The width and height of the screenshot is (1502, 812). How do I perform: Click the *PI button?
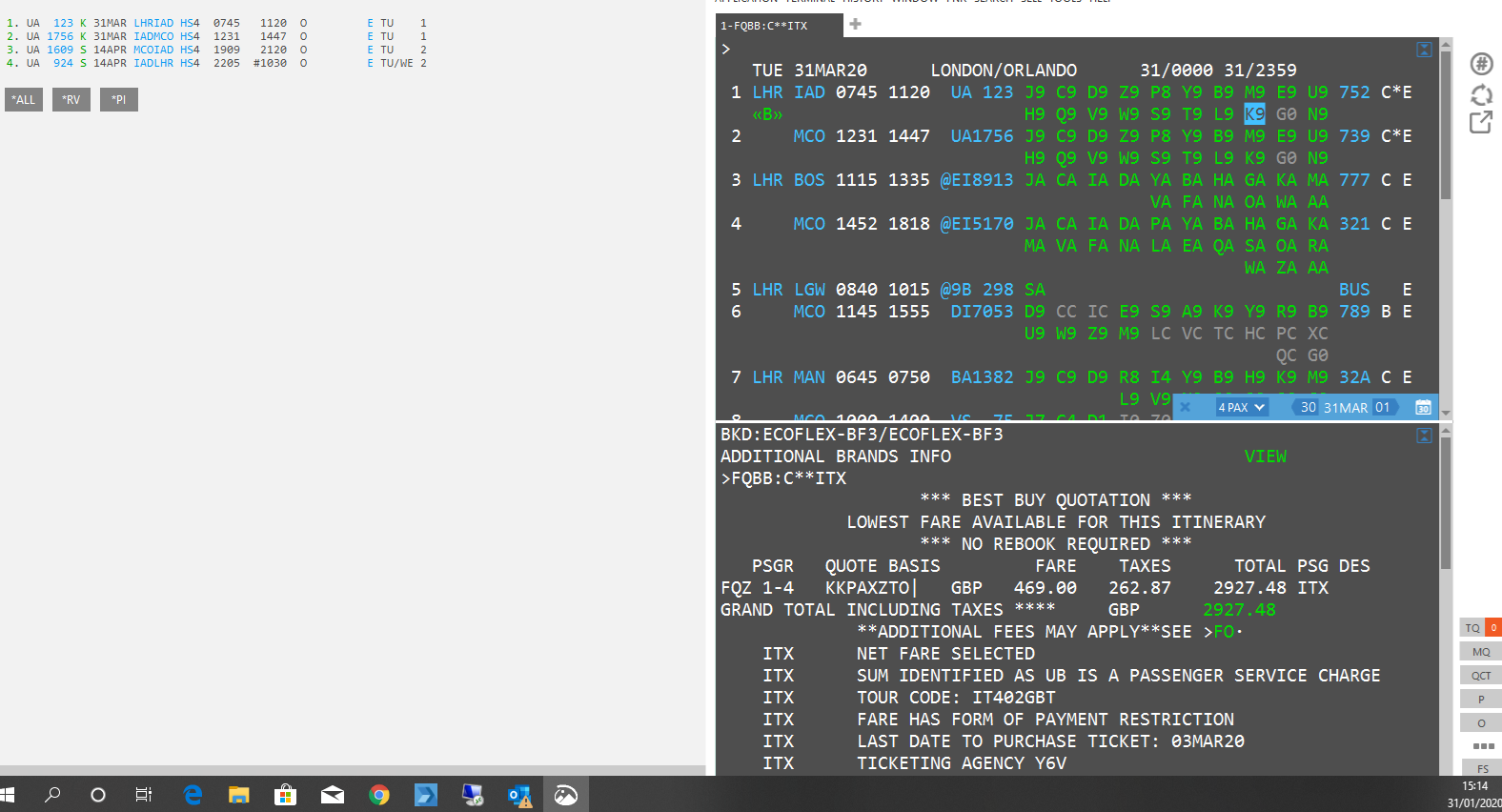pos(119,99)
